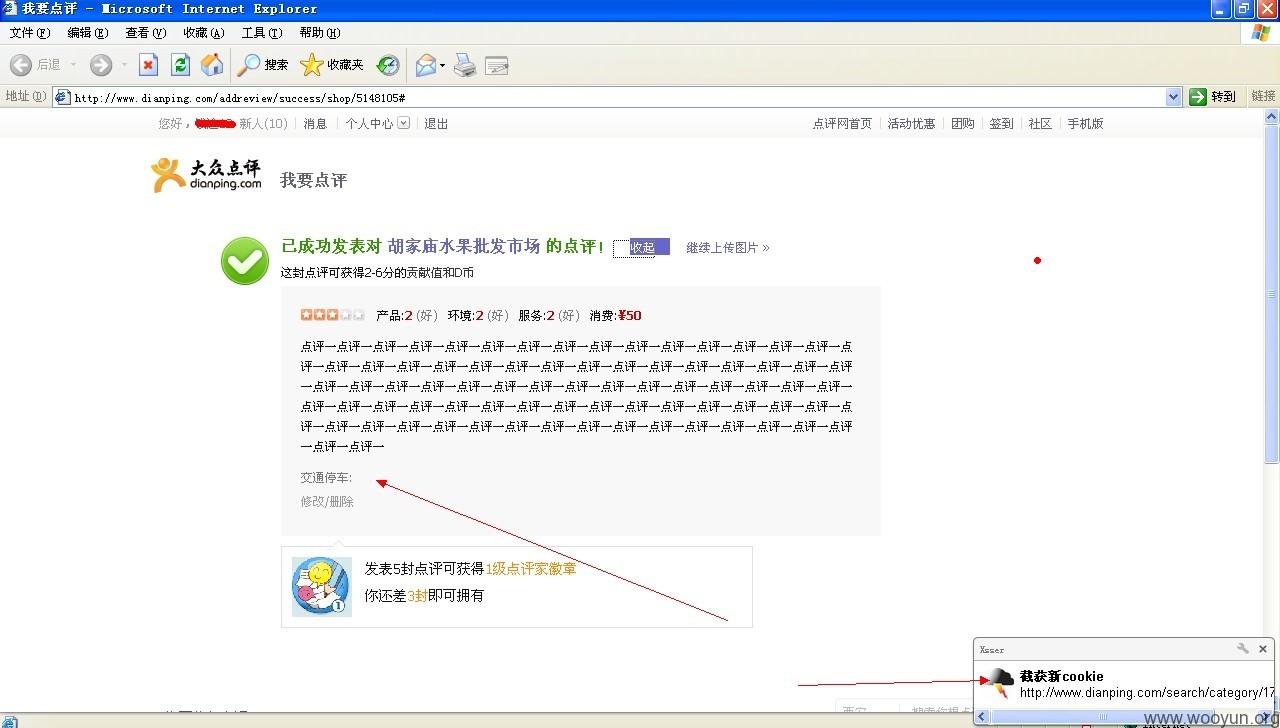Image resolution: width=1280 pixels, height=728 pixels.
Task: Click the wrench icon in Xsser popup
Action: [1243, 649]
